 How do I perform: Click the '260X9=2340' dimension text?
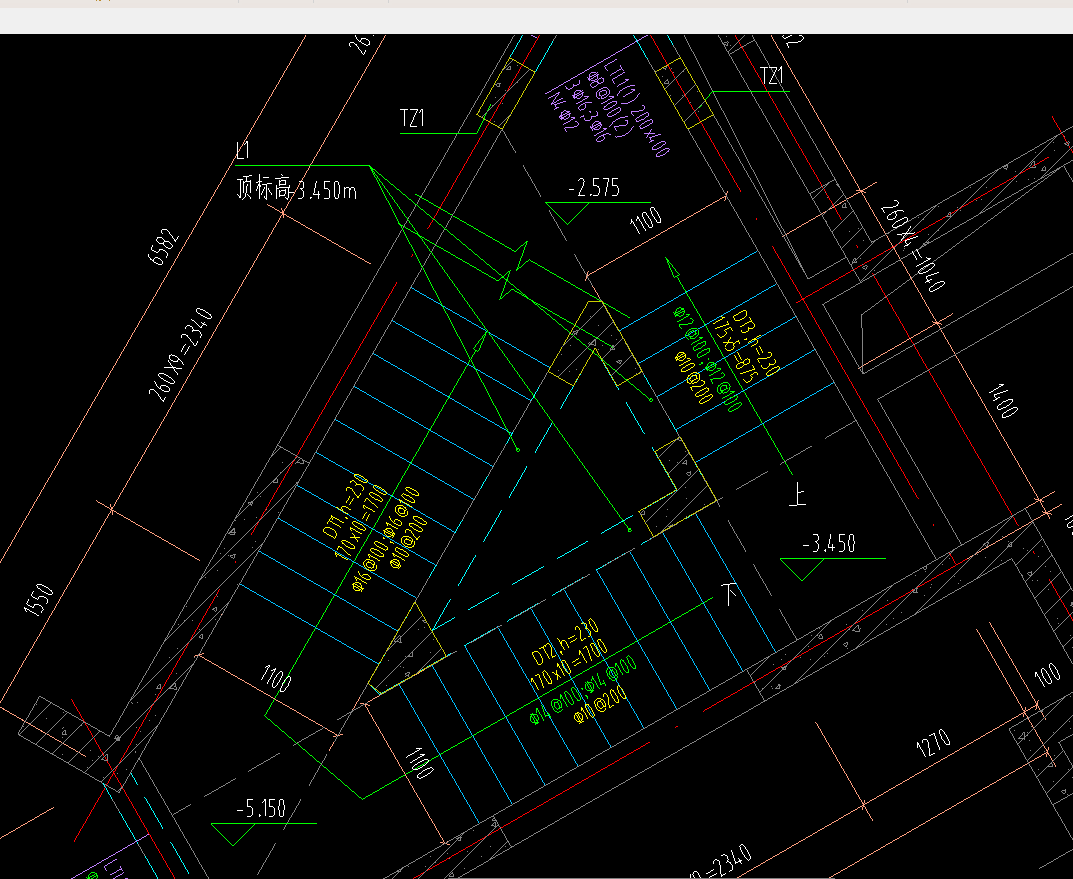pos(181,355)
